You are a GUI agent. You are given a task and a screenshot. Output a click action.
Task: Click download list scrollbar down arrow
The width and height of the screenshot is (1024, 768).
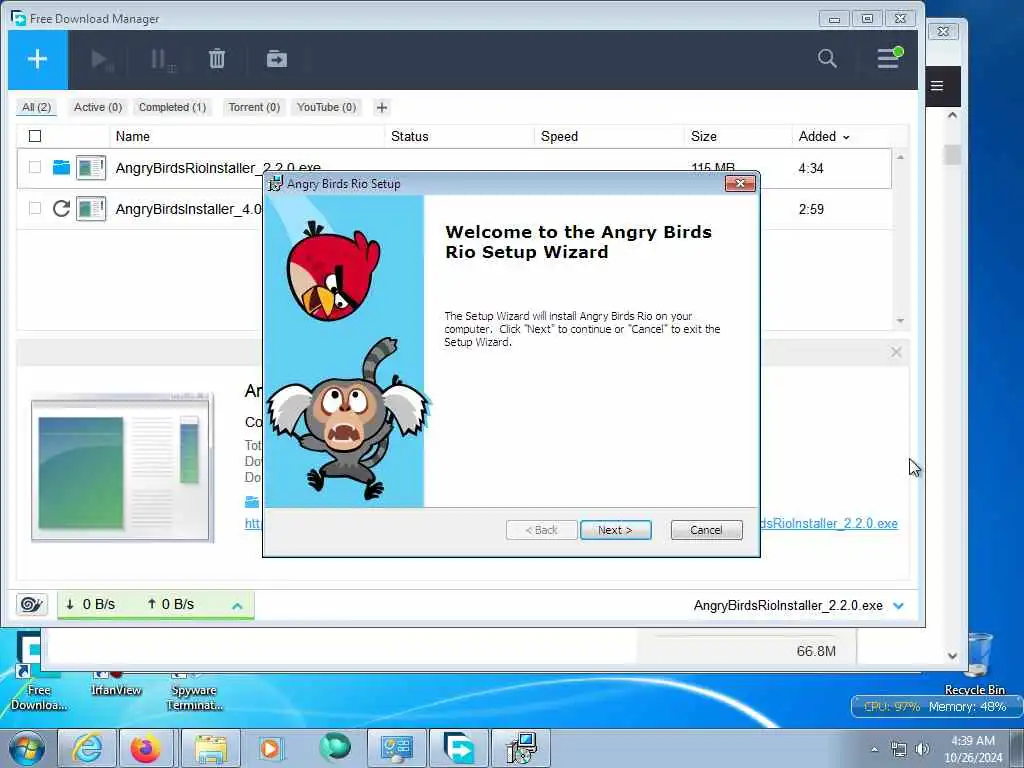[x=901, y=321]
